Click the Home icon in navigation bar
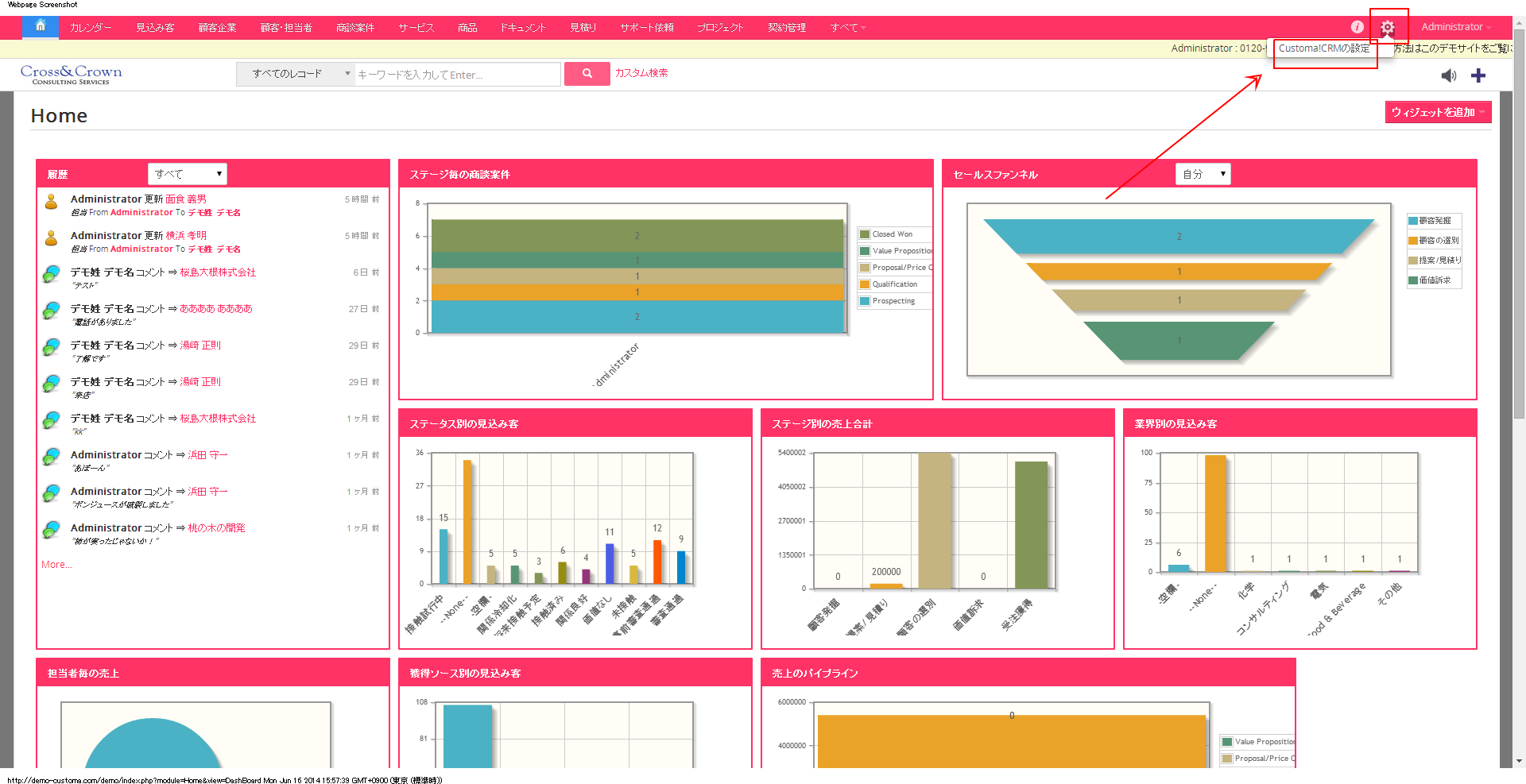The image size is (1526, 784). tap(41, 26)
